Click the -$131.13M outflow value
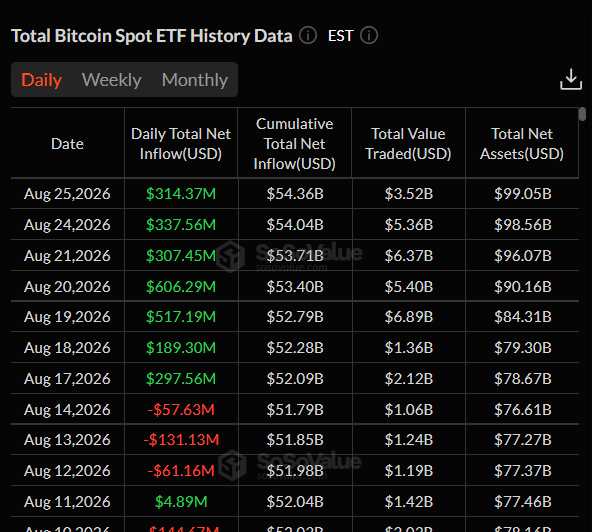This screenshot has width=592, height=532. pyautogui.click(x=181, y=439)
